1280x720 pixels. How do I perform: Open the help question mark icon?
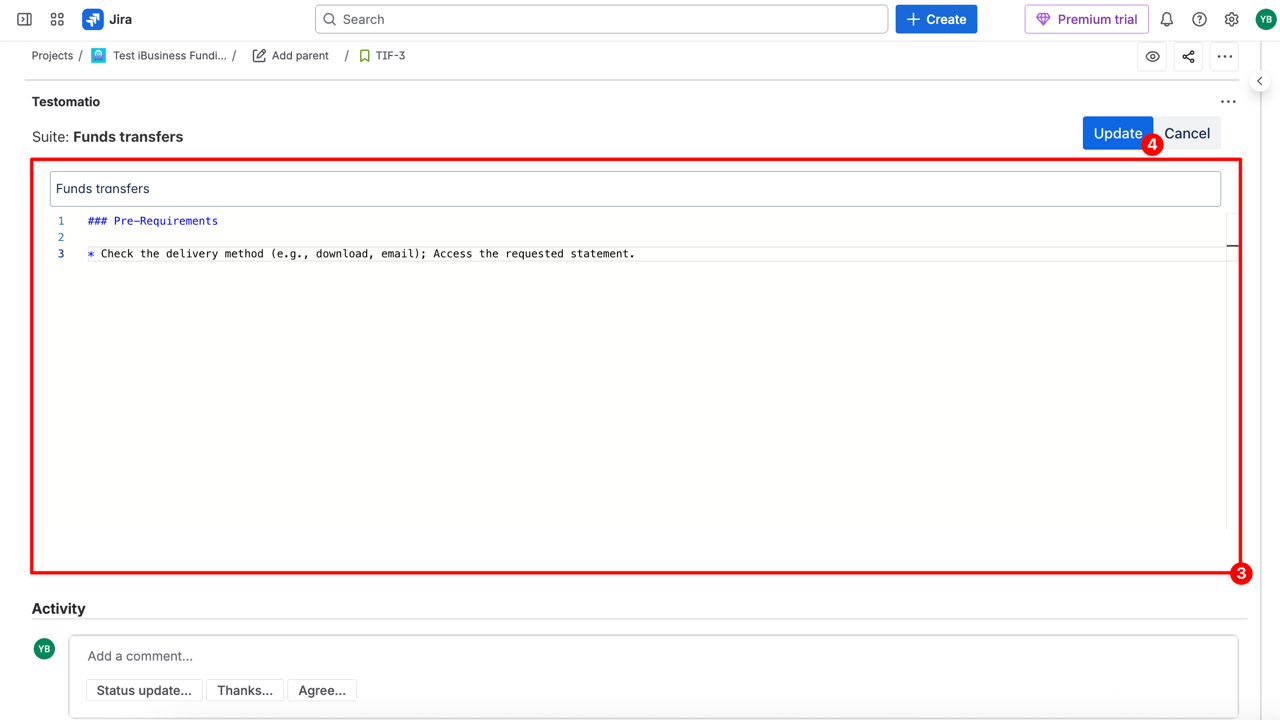coord(1199,19)
